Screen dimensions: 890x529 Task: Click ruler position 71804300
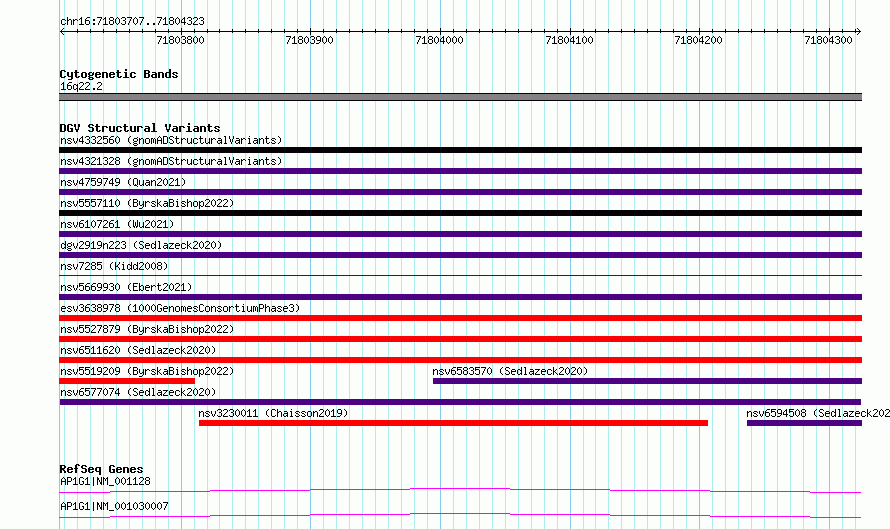click(829, 40)
